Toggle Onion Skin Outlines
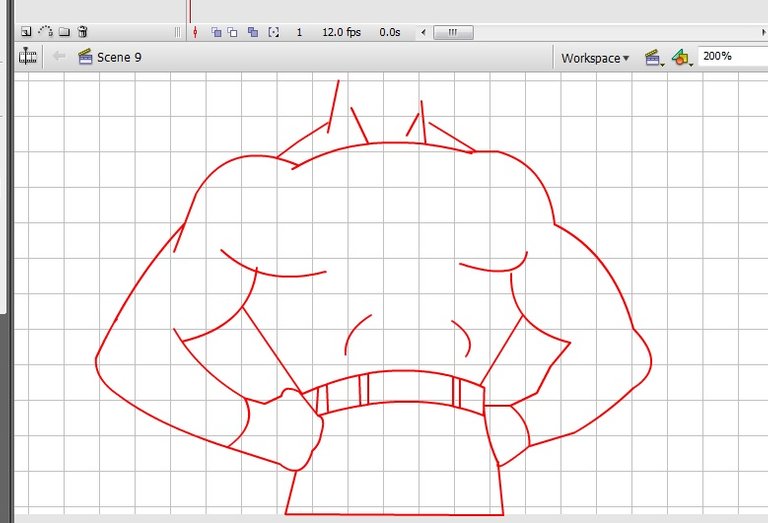 tap(233, 32)
